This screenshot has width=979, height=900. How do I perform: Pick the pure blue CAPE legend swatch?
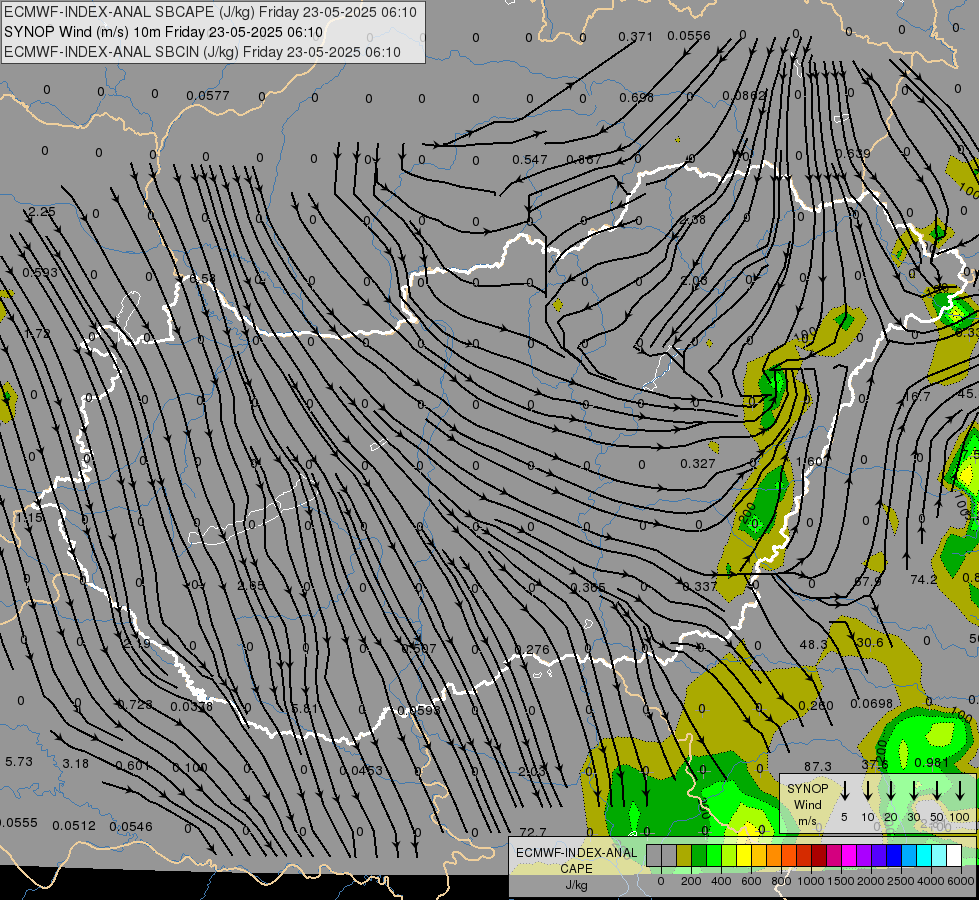tap(893, 856)
